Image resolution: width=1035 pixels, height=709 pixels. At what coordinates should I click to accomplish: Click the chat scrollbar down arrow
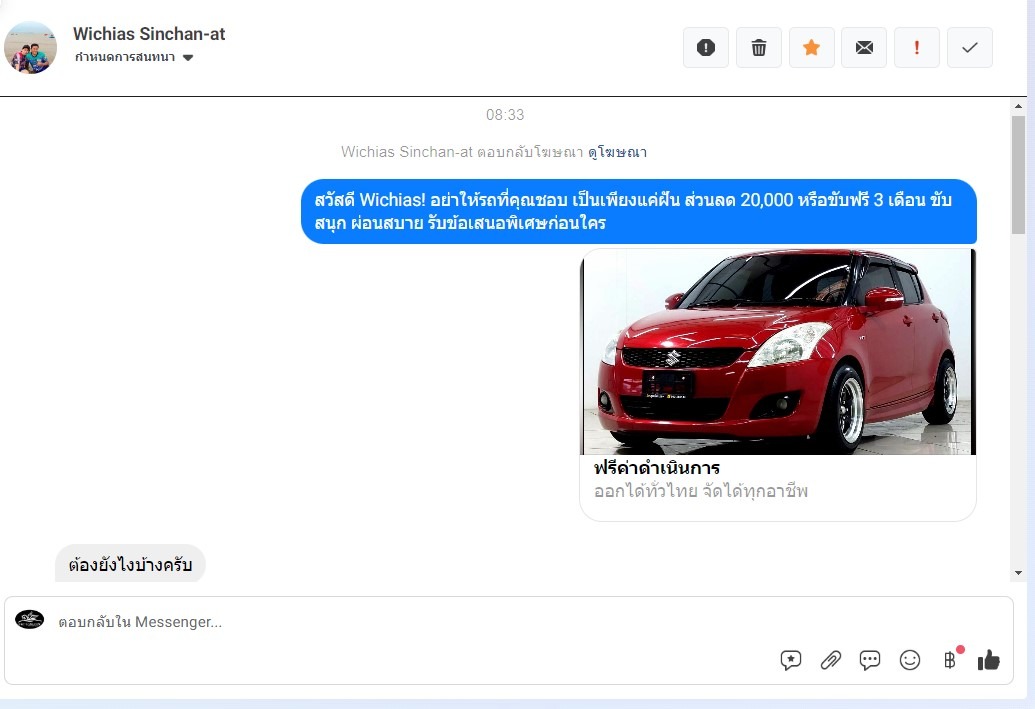click(1018, 573)
